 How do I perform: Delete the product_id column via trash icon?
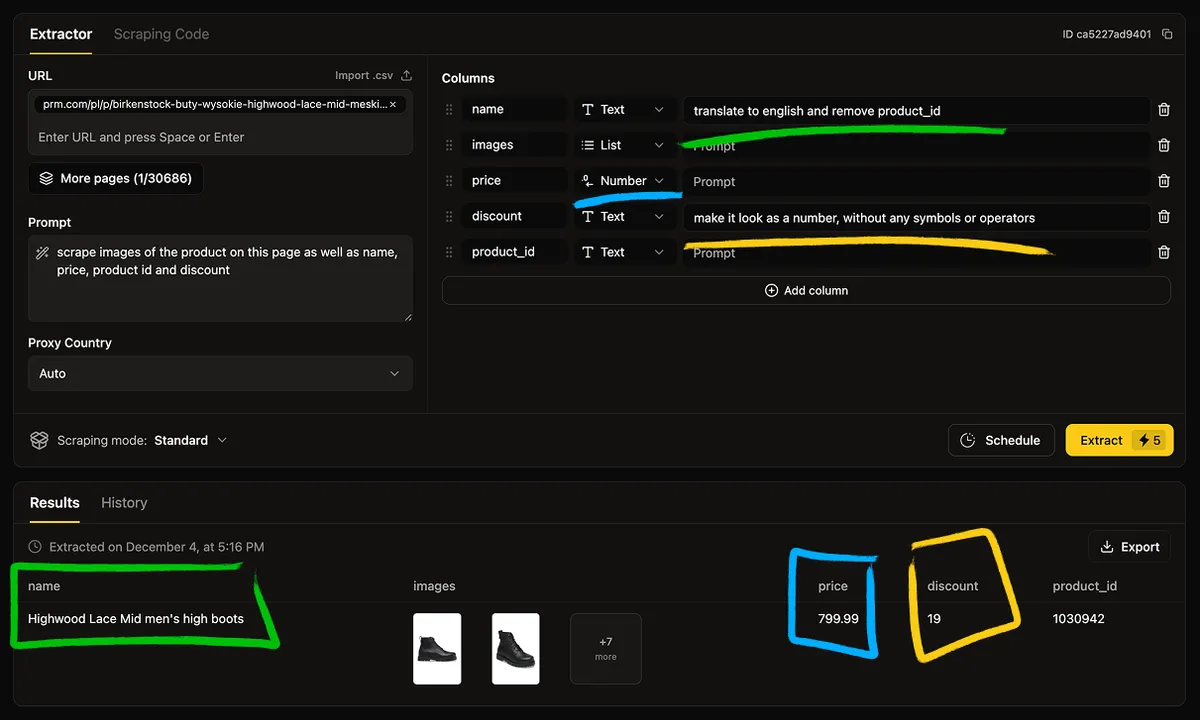1164,253
